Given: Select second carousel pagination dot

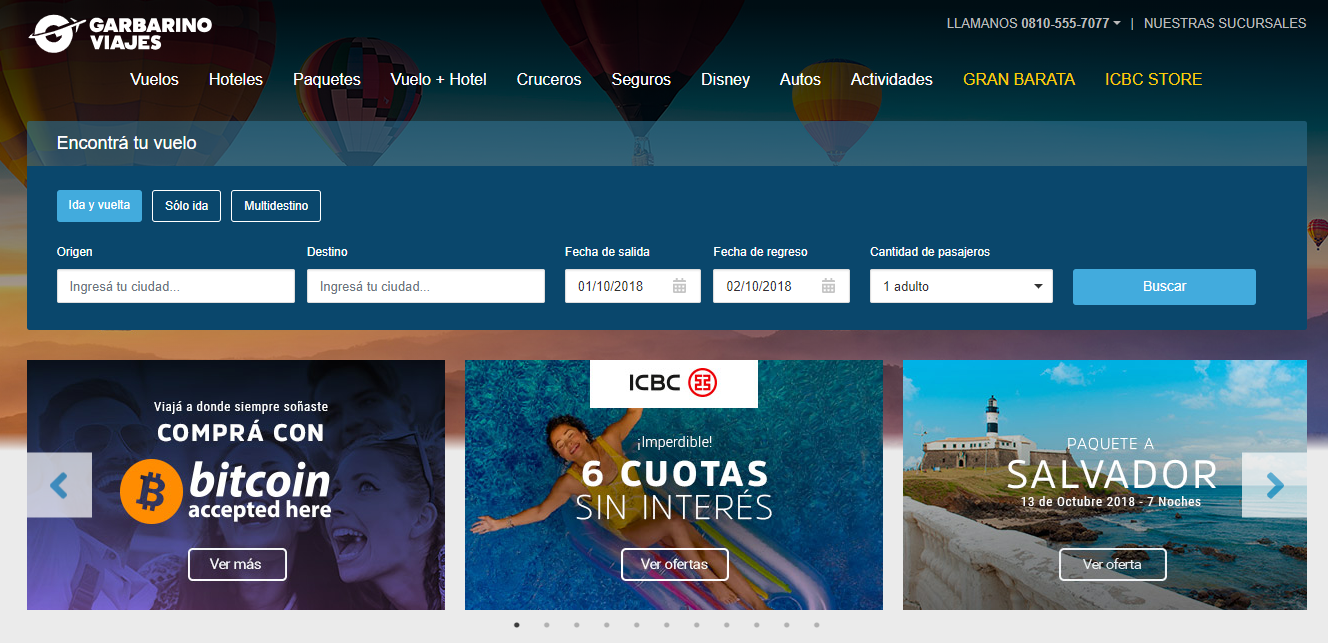Looking at the screenshot, I should click(547, 625).
